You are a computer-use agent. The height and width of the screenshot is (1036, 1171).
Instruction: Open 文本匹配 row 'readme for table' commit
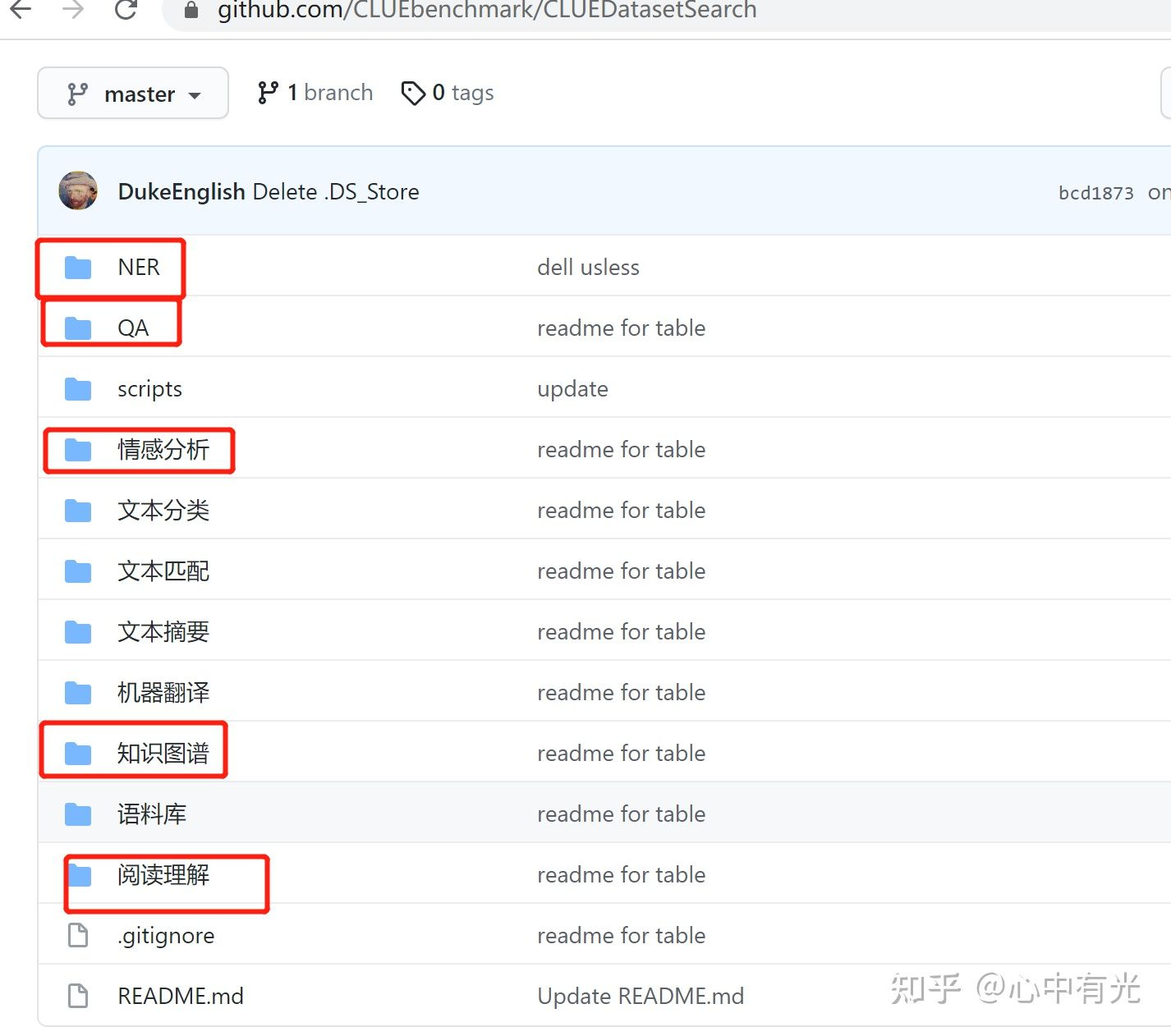pyautogui.click(x=621, y=571)
